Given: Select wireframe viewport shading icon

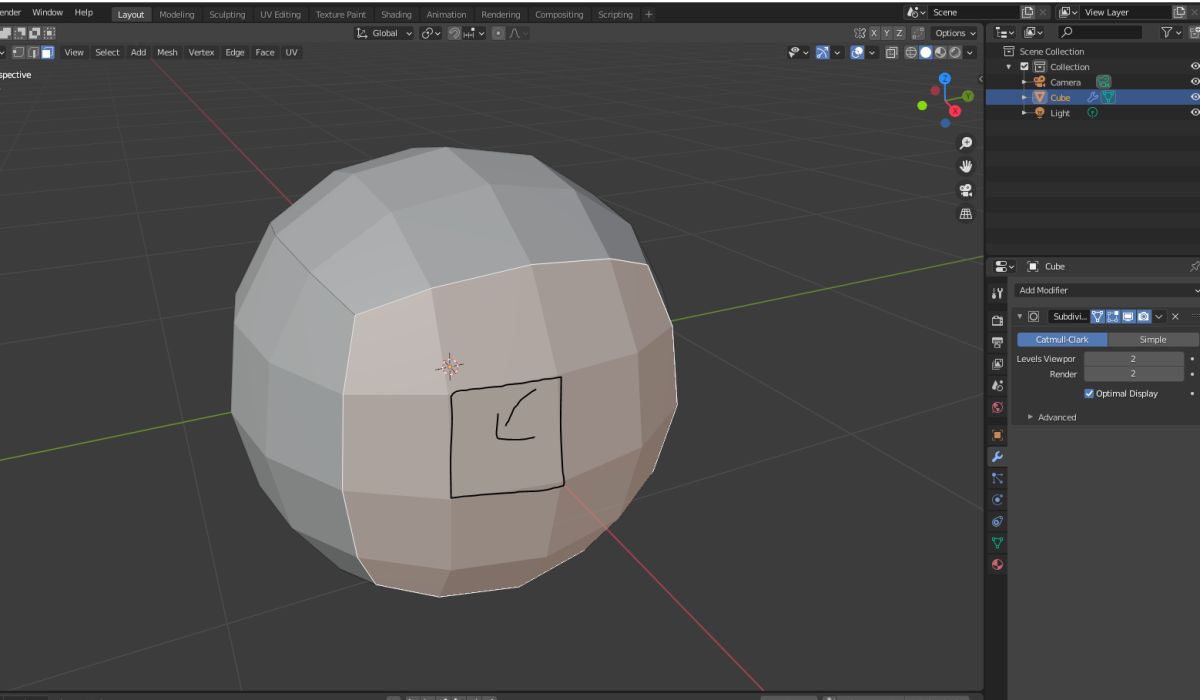Looking at the screenshot, I should pos(911,52).
